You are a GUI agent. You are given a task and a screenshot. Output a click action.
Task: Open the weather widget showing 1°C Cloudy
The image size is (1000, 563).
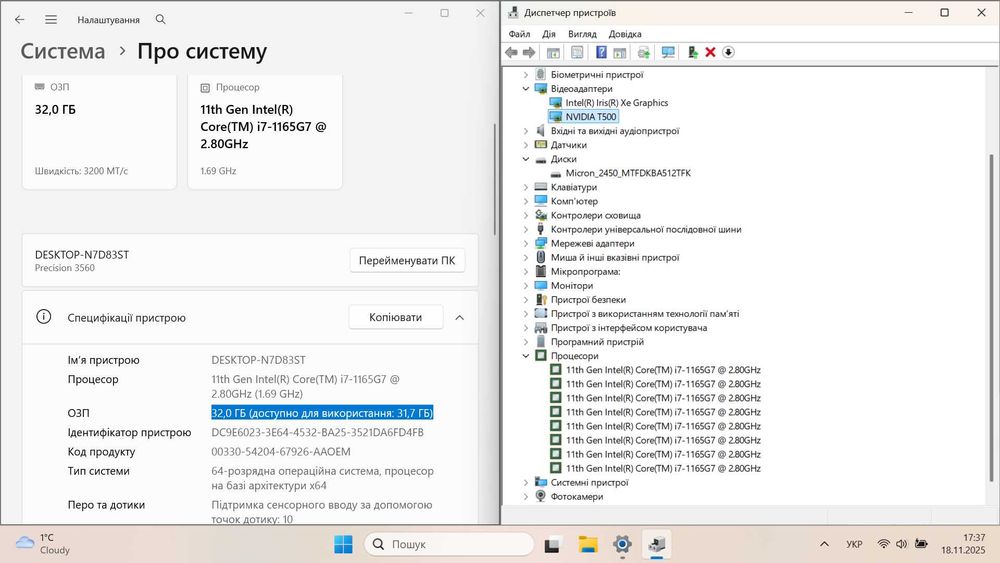[x=43, y=544]
